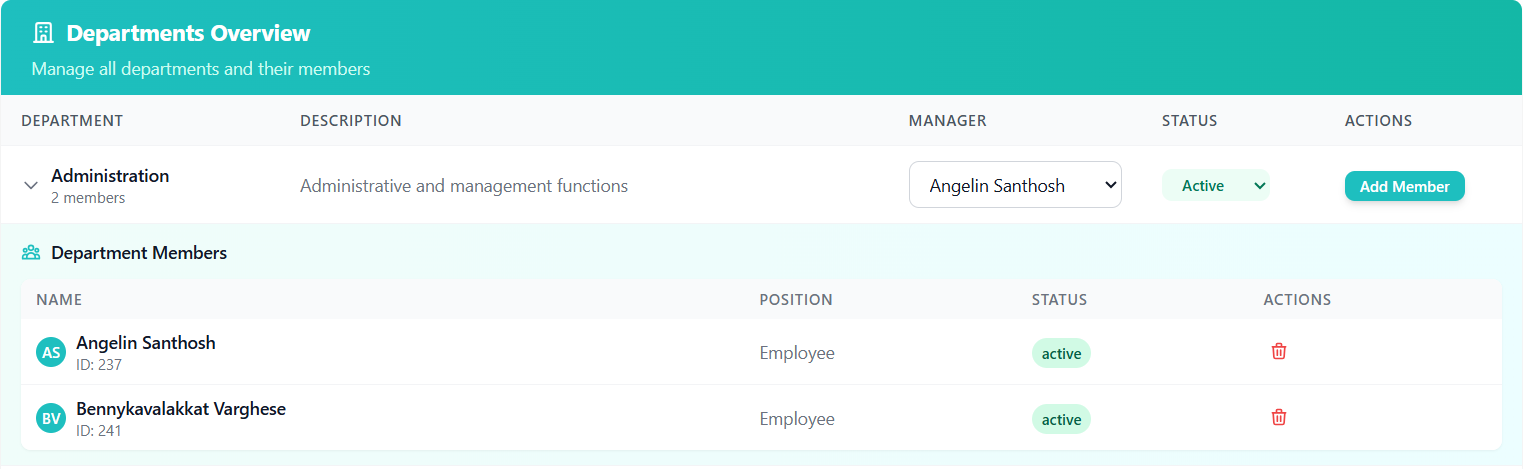Click the Department Members group icon
The width and height of the screenshot is (1523, 469).
click(x=31, y=253)
